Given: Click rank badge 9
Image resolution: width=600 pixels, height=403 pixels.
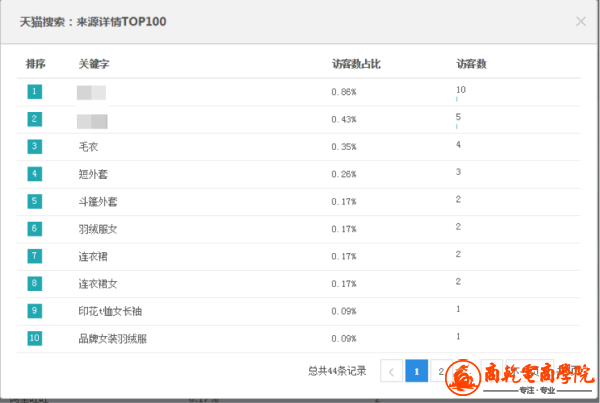Looking at the screenshot, I should click(34, 311).
